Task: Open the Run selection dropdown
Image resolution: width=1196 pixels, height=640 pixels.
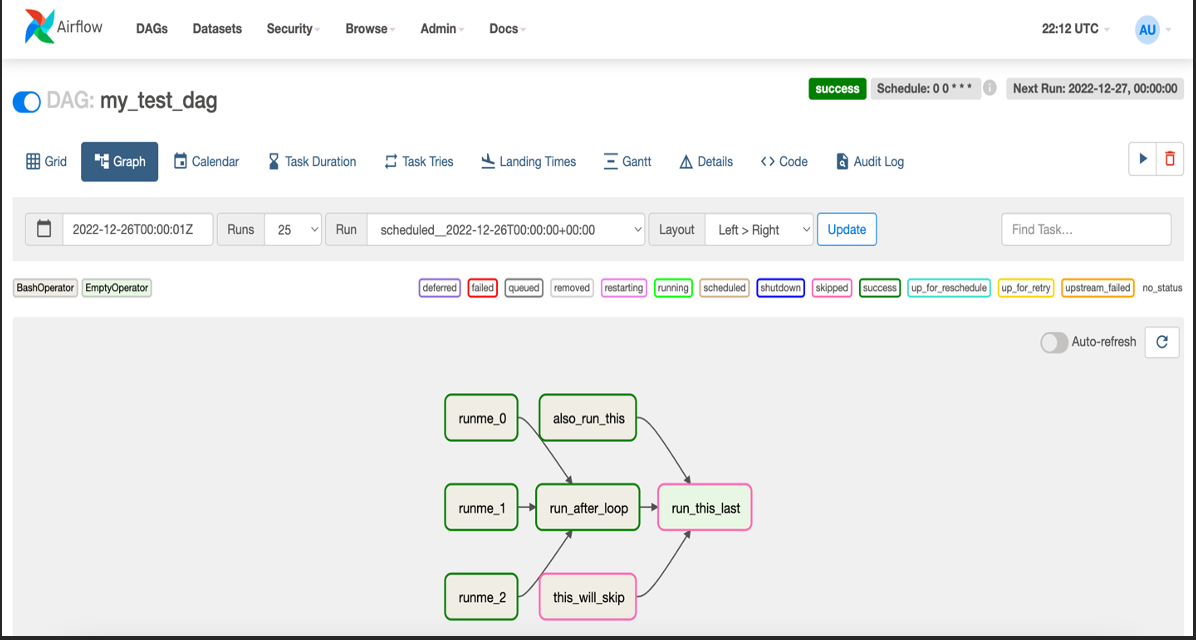Action: (x=508, y=228)
